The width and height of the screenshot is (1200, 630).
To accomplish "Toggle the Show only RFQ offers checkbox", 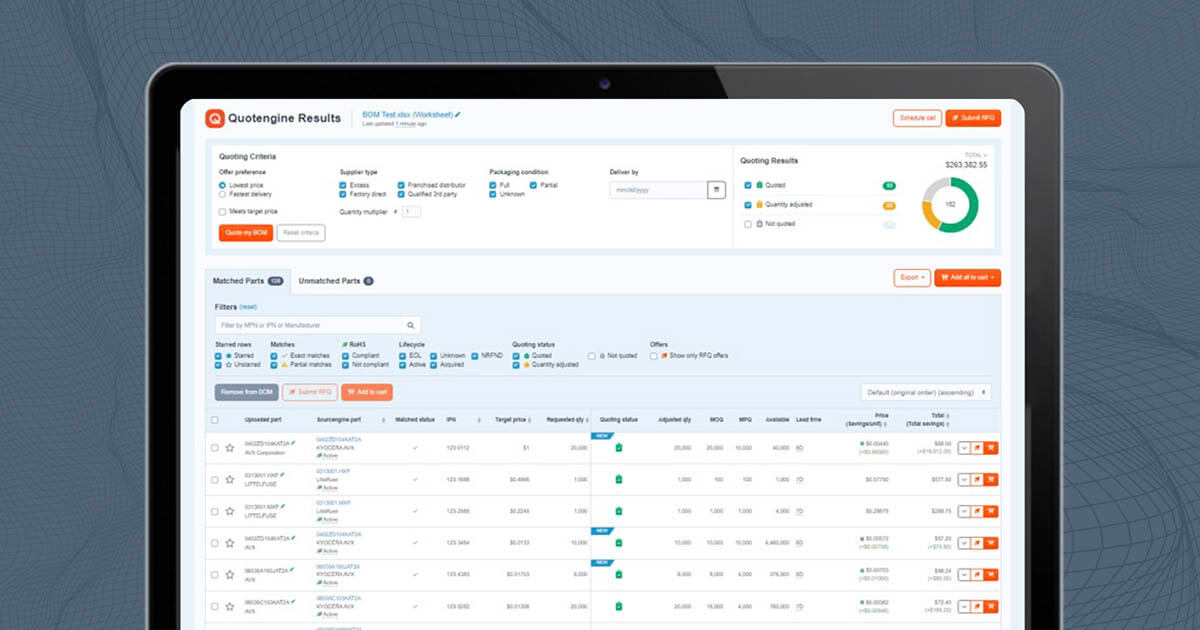I will tap(654, 356).
